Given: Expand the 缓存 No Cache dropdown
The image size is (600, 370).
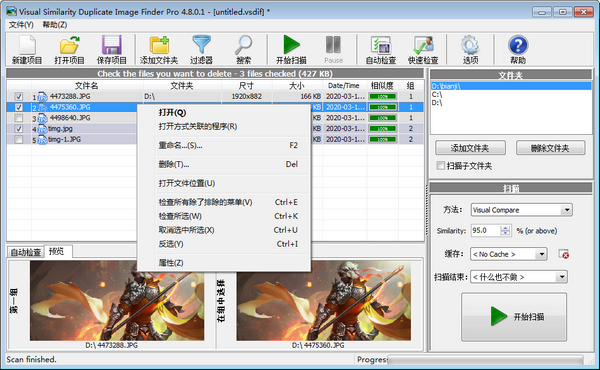Looking at the screenshot, I should pos(541,254).
